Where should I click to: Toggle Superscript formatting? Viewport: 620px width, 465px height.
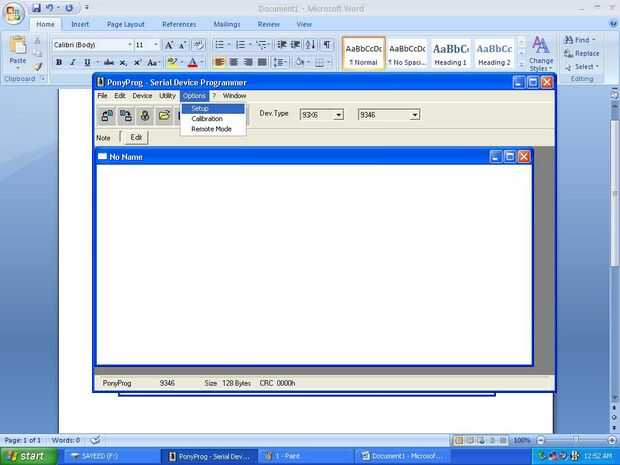pyautogui.click(x=137, y=62)
